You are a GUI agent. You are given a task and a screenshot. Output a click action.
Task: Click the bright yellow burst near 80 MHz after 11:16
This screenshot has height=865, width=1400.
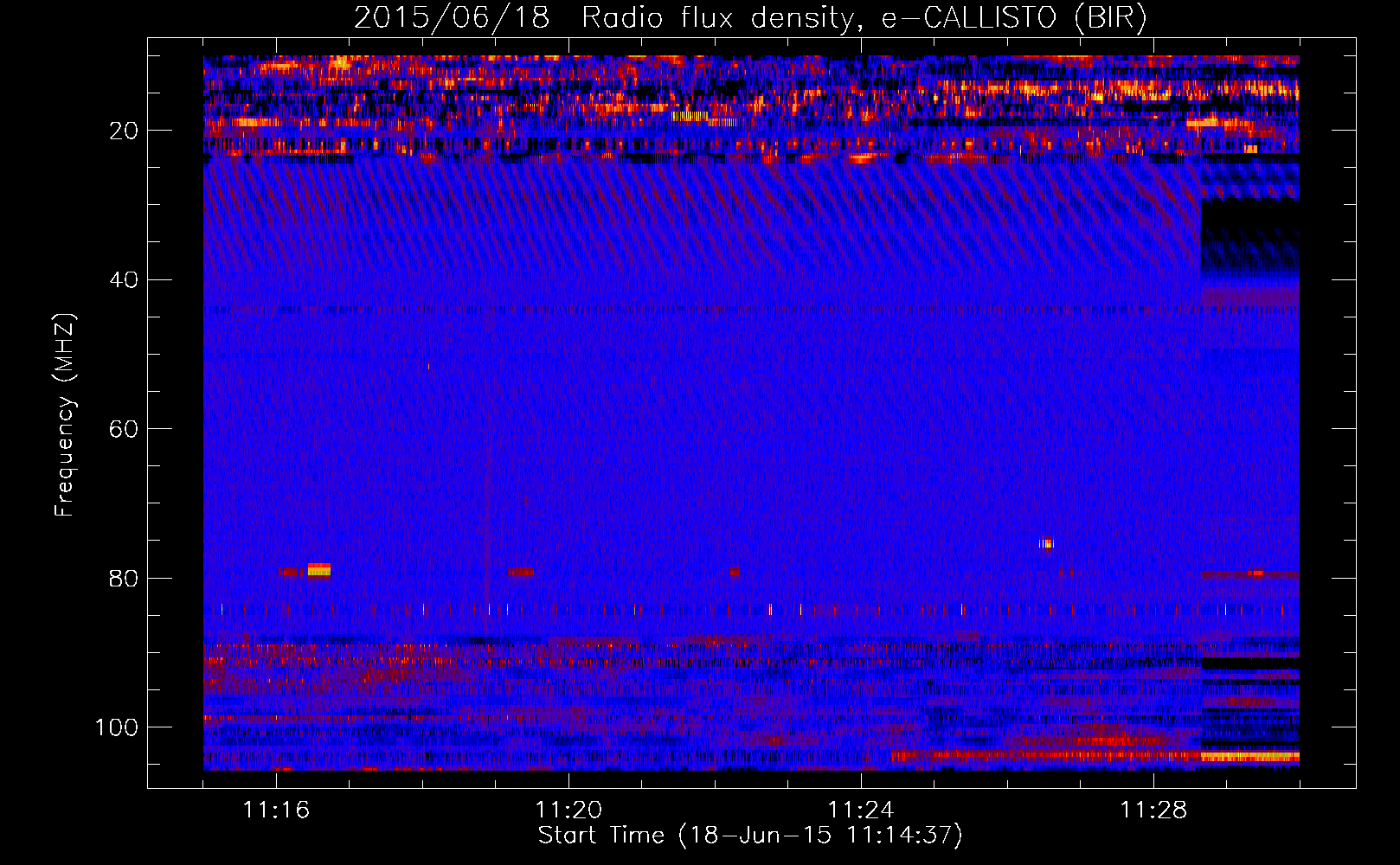(319, 570)
